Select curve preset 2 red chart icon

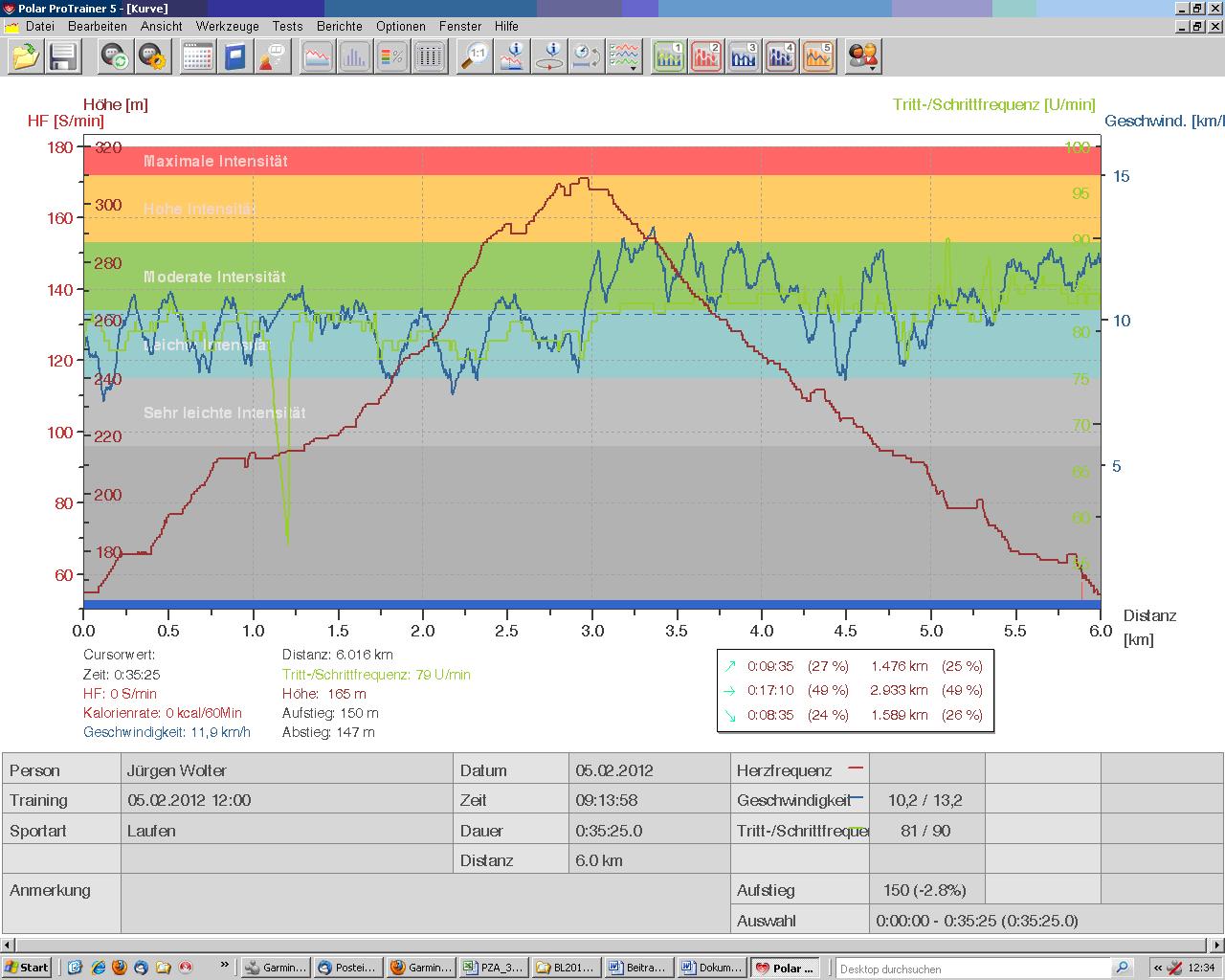pyautogui.click(x=706, y=57)
